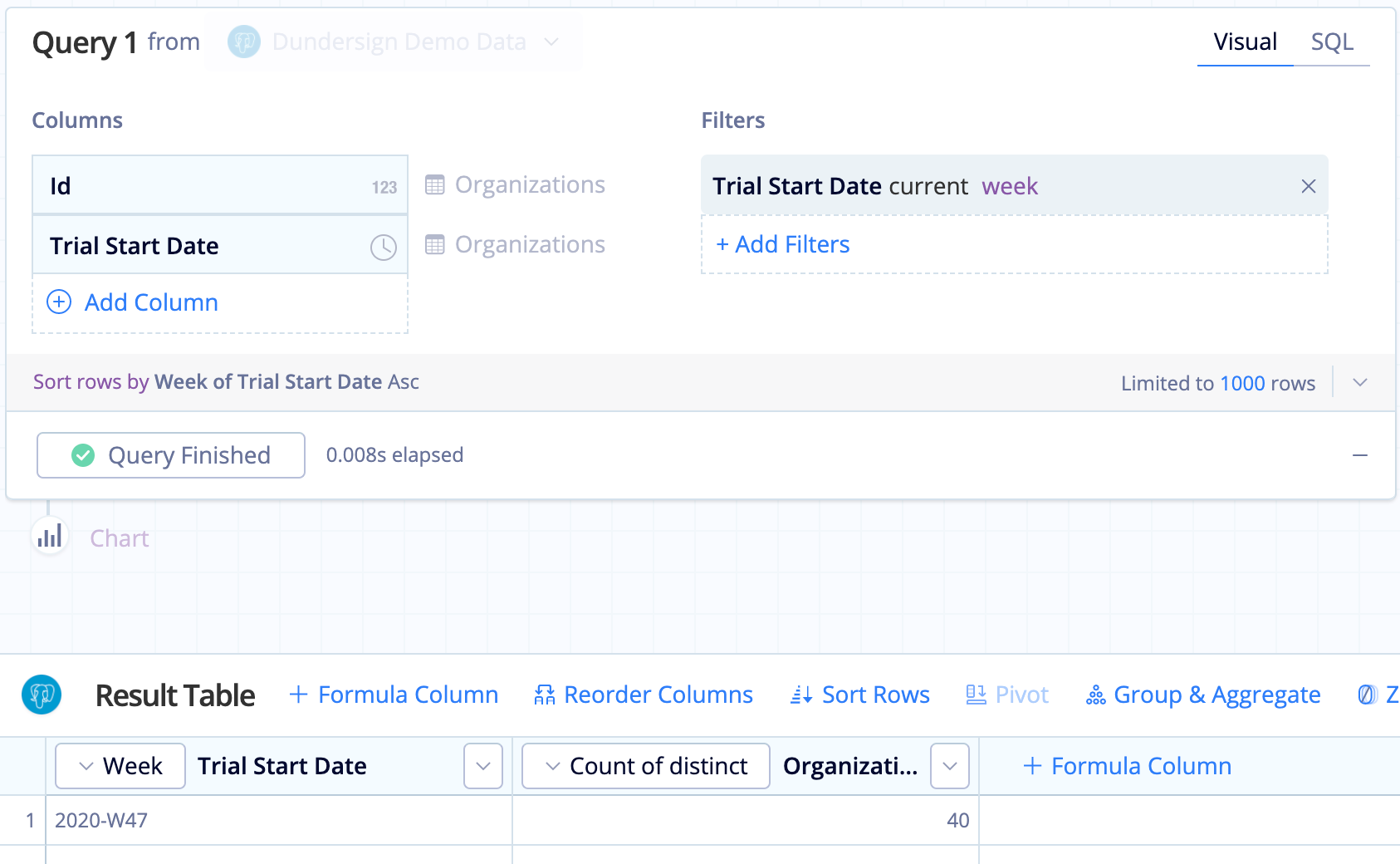Image resolution: width=1400 pixels, height=864 pixels.
Task: Click the bar chart icon
Action: pos(50,537)
